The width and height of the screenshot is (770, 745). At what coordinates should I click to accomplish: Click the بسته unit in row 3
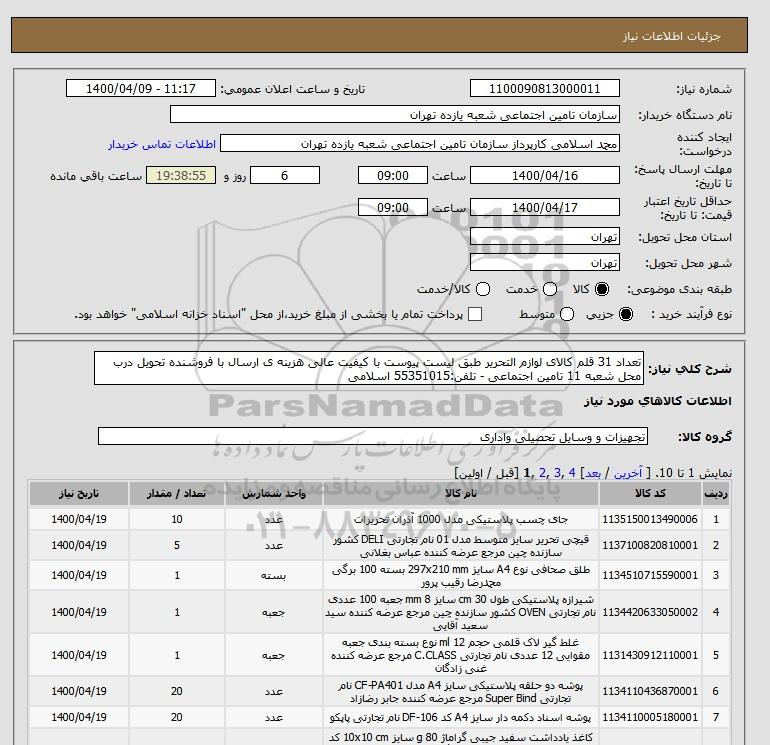point(274,576)
